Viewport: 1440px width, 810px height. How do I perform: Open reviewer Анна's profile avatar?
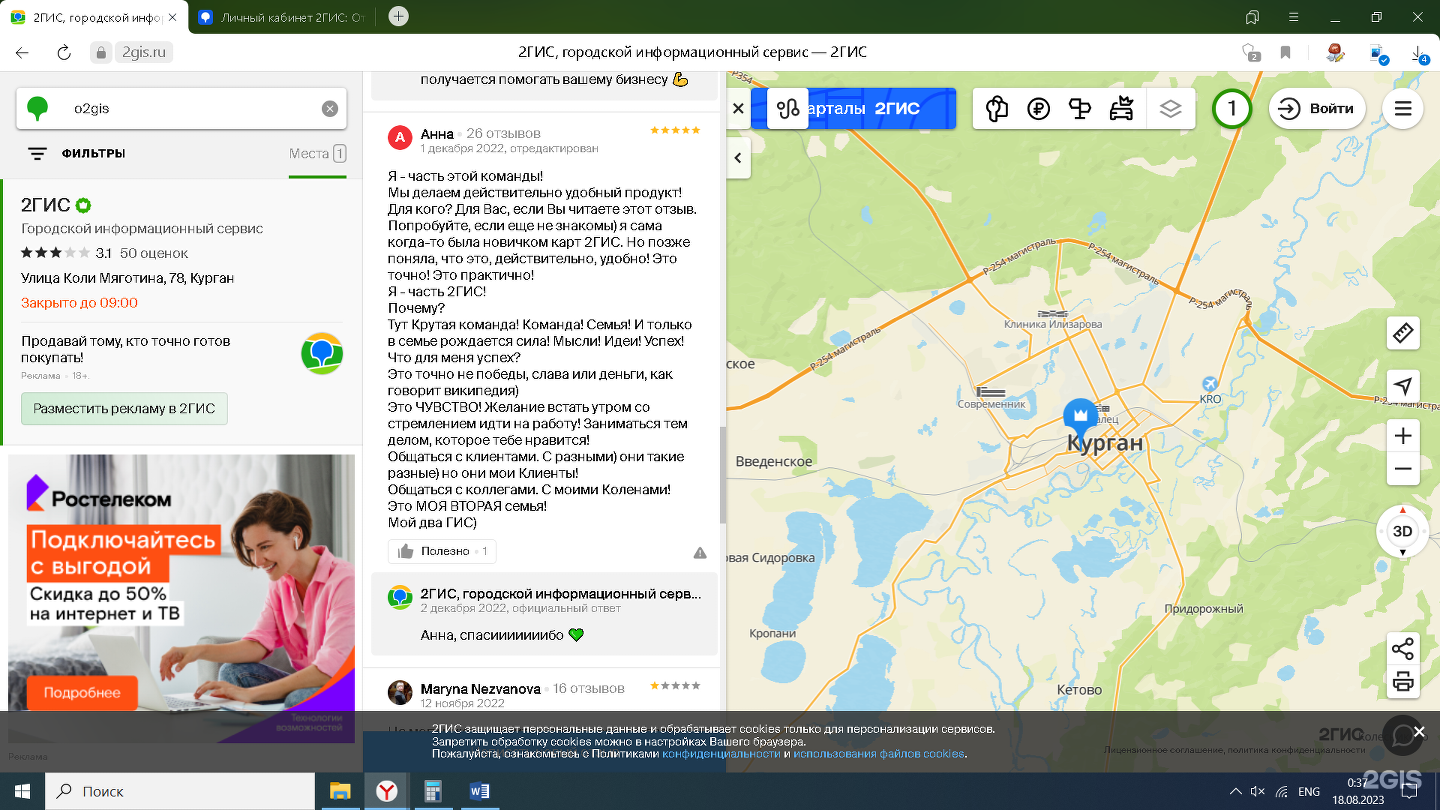pos(400,138)
